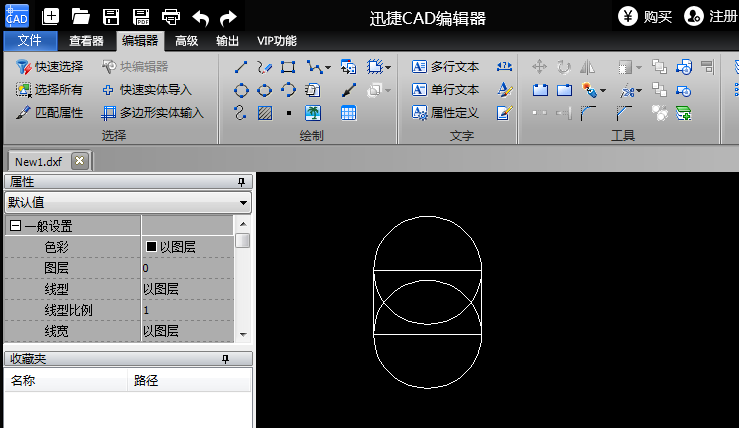Pin the 收藏夹 panel
The height and width of the screenshot is (428, 739).
pyautogui.click(x=225, y=358)
